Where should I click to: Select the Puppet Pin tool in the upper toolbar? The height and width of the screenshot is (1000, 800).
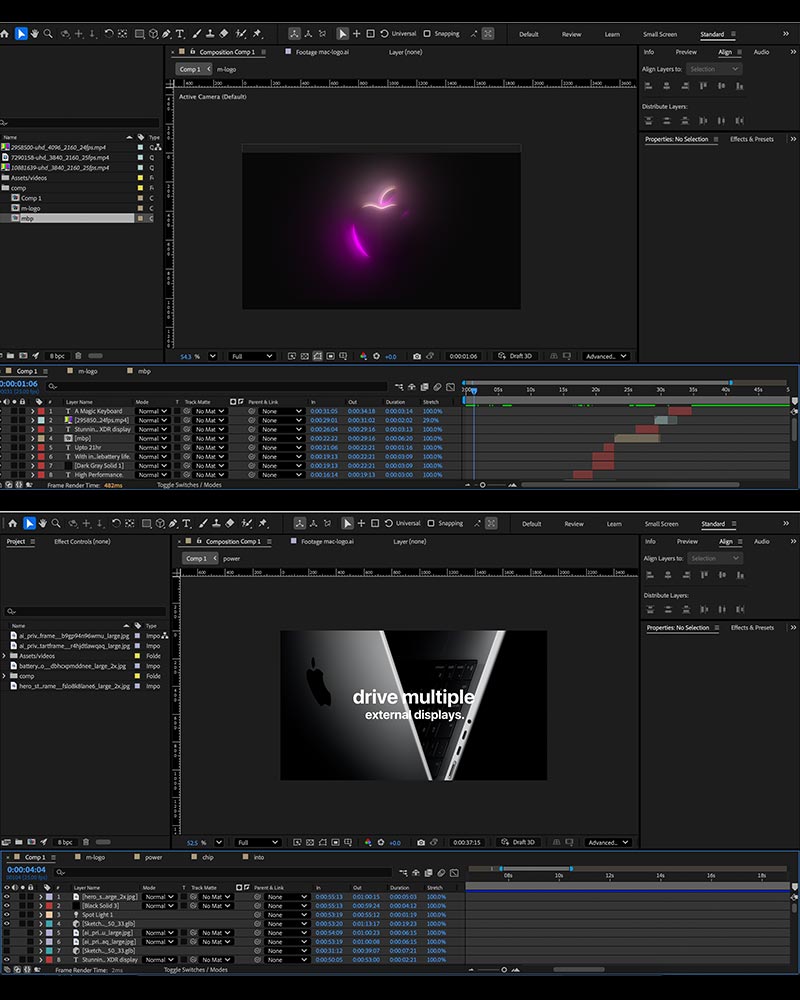point(255,33)
